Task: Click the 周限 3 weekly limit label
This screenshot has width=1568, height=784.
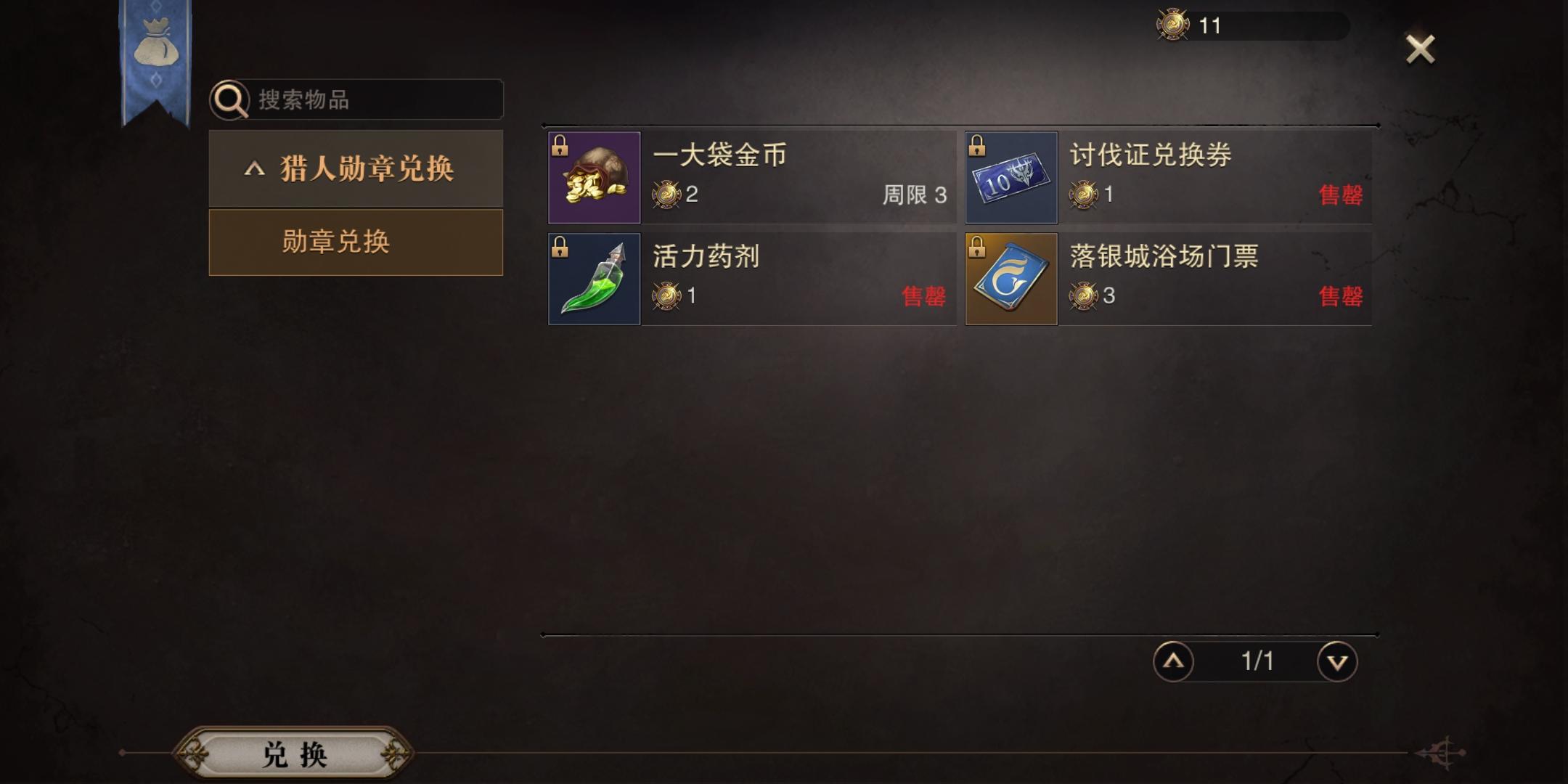Action: click(915, 195)
